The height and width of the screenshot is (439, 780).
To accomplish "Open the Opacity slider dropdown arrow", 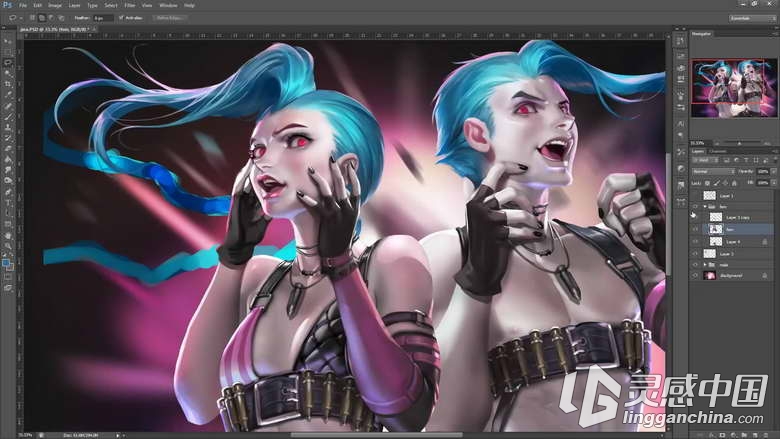I will coord(774,172).
